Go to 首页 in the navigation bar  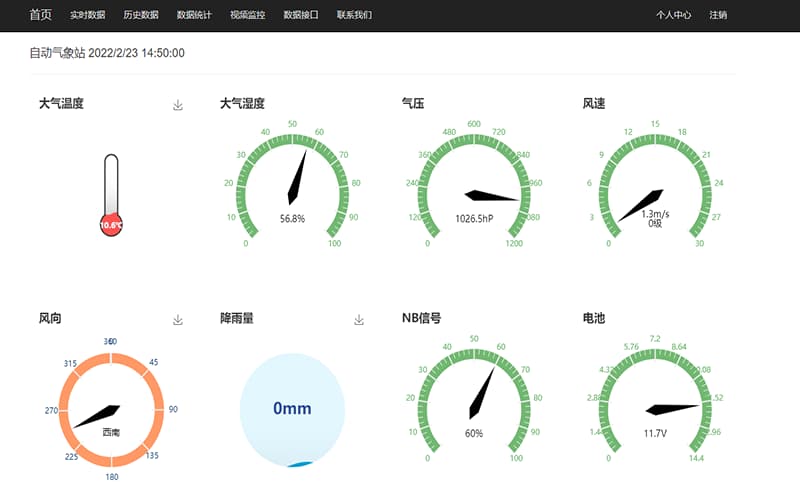click(x=41, y=15)
